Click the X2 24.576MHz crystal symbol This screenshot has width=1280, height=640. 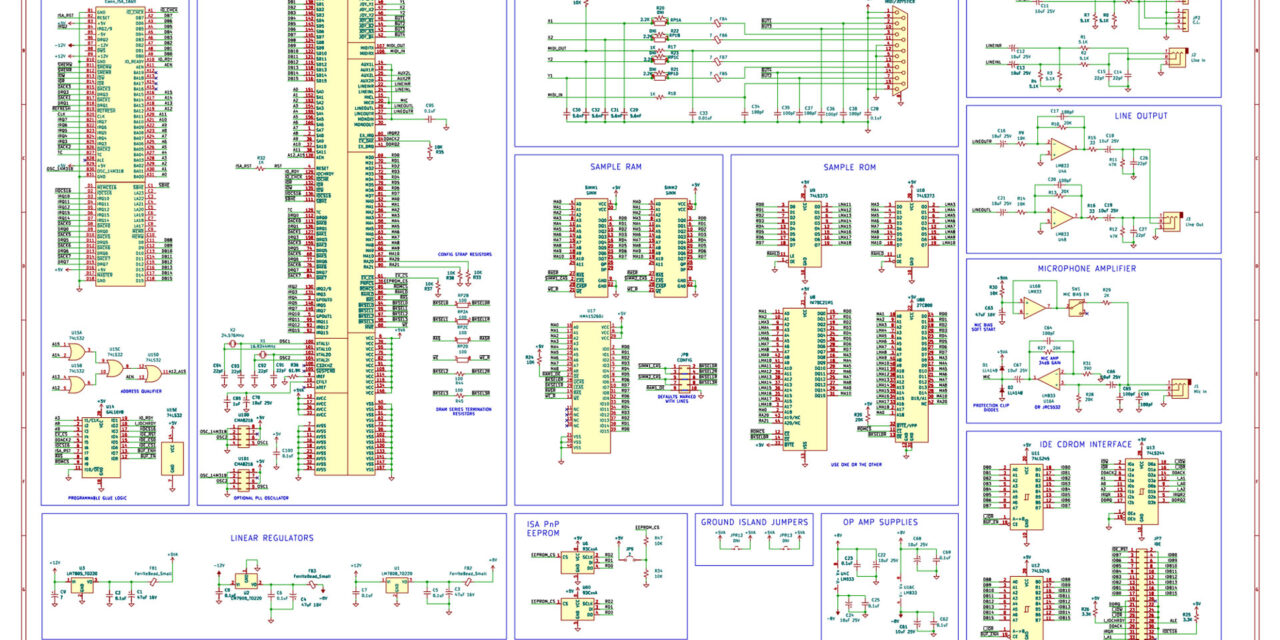pos(232,343)
